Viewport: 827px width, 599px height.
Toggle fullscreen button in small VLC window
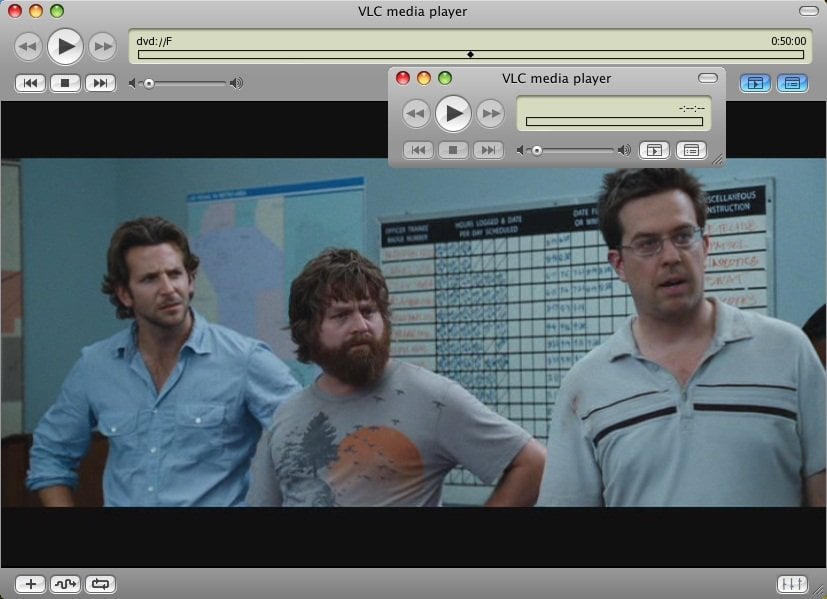pos(654,150)
